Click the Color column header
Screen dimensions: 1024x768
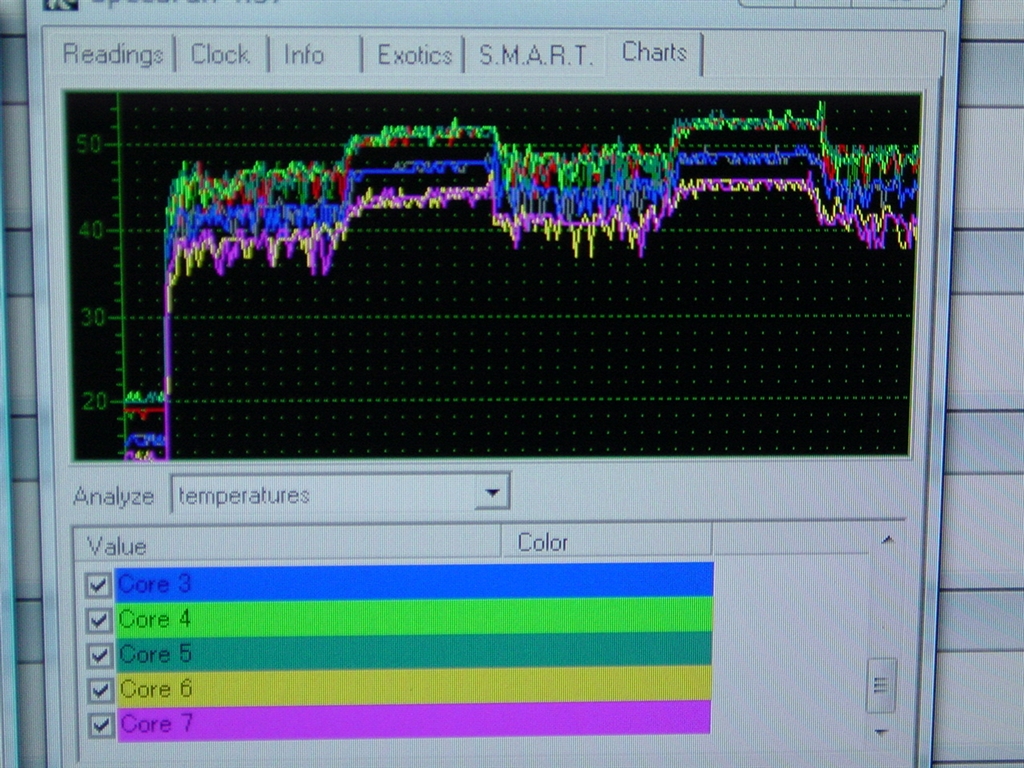coord(543,542)
